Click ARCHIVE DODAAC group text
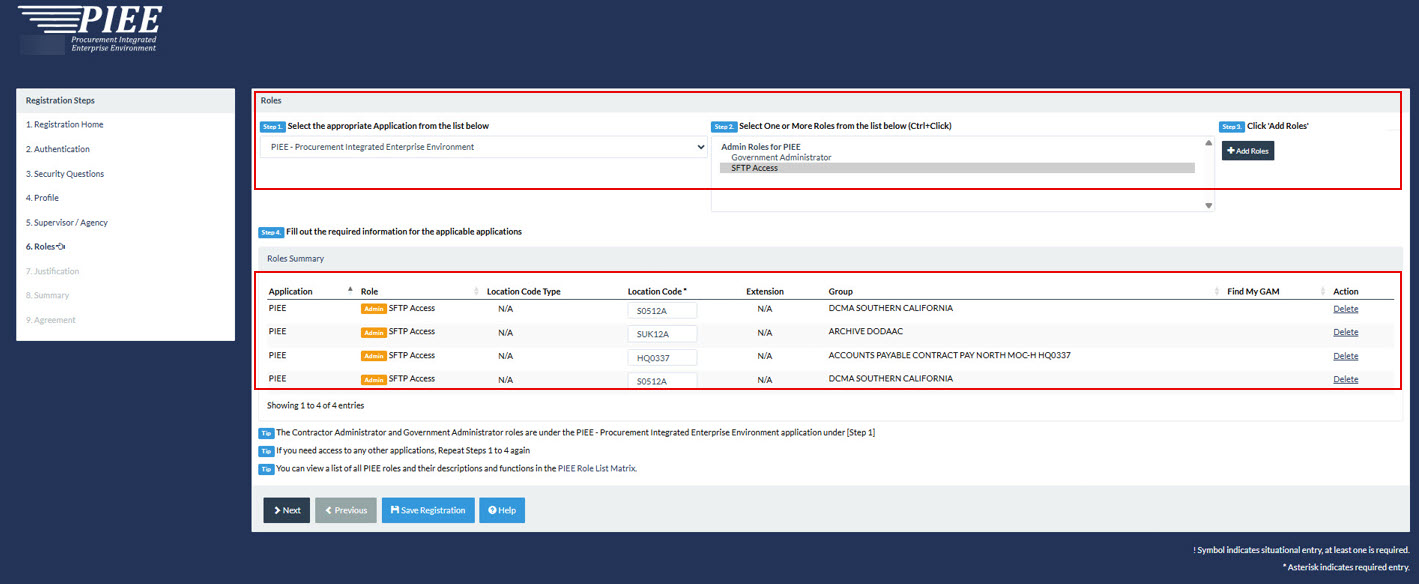The width and height of the screenshot is (1419, 584). (867, 332)
